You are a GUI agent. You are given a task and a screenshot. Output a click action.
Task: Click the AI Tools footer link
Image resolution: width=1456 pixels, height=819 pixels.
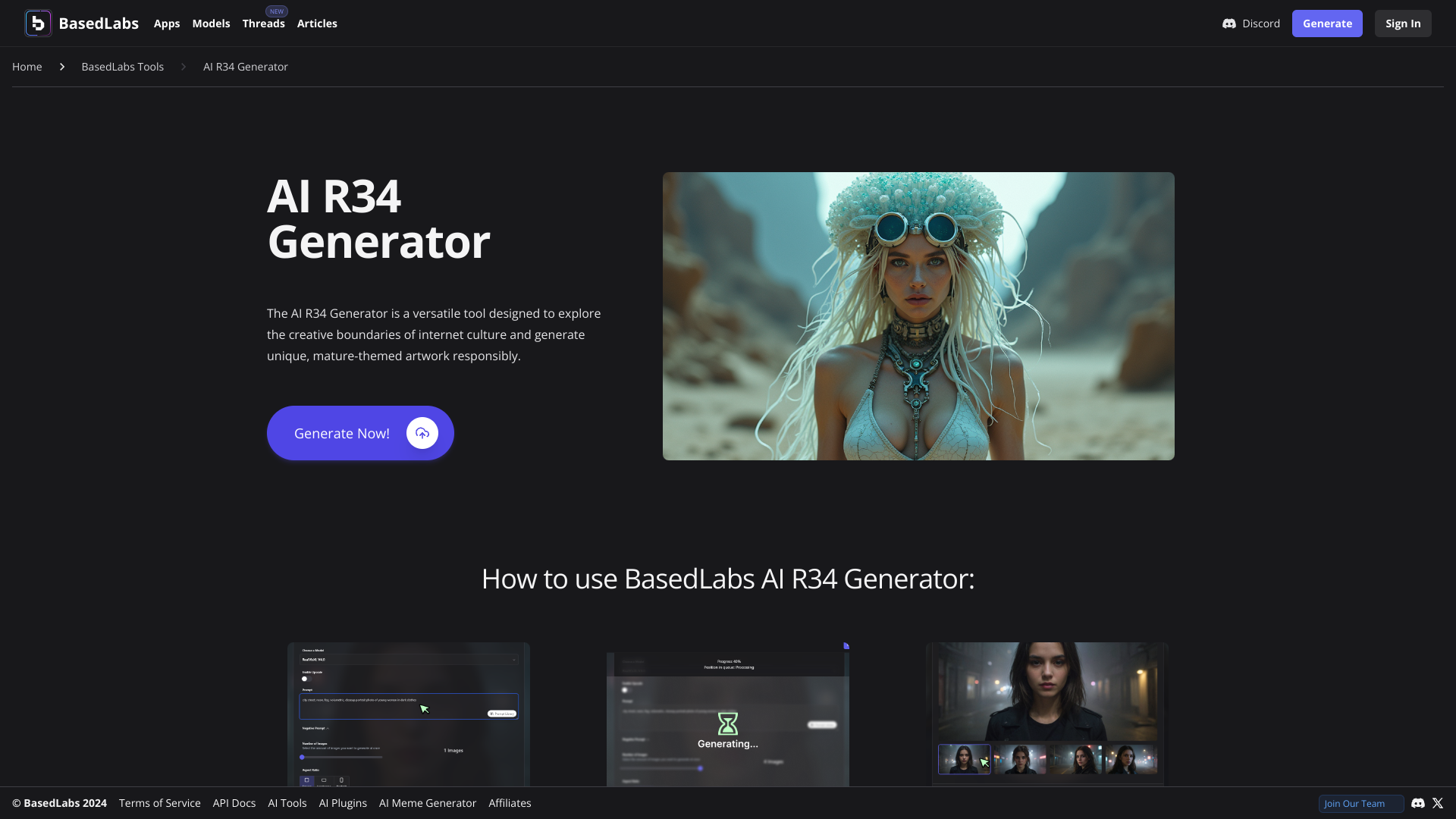pyautogui.click(x=287, y=803)
